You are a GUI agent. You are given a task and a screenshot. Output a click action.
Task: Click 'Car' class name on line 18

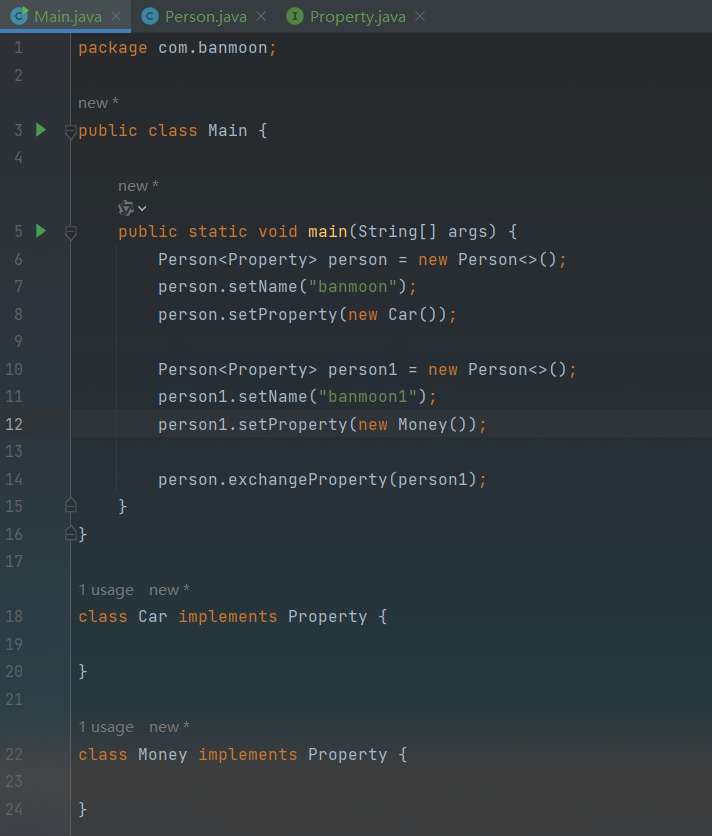(x=153, y=617)
